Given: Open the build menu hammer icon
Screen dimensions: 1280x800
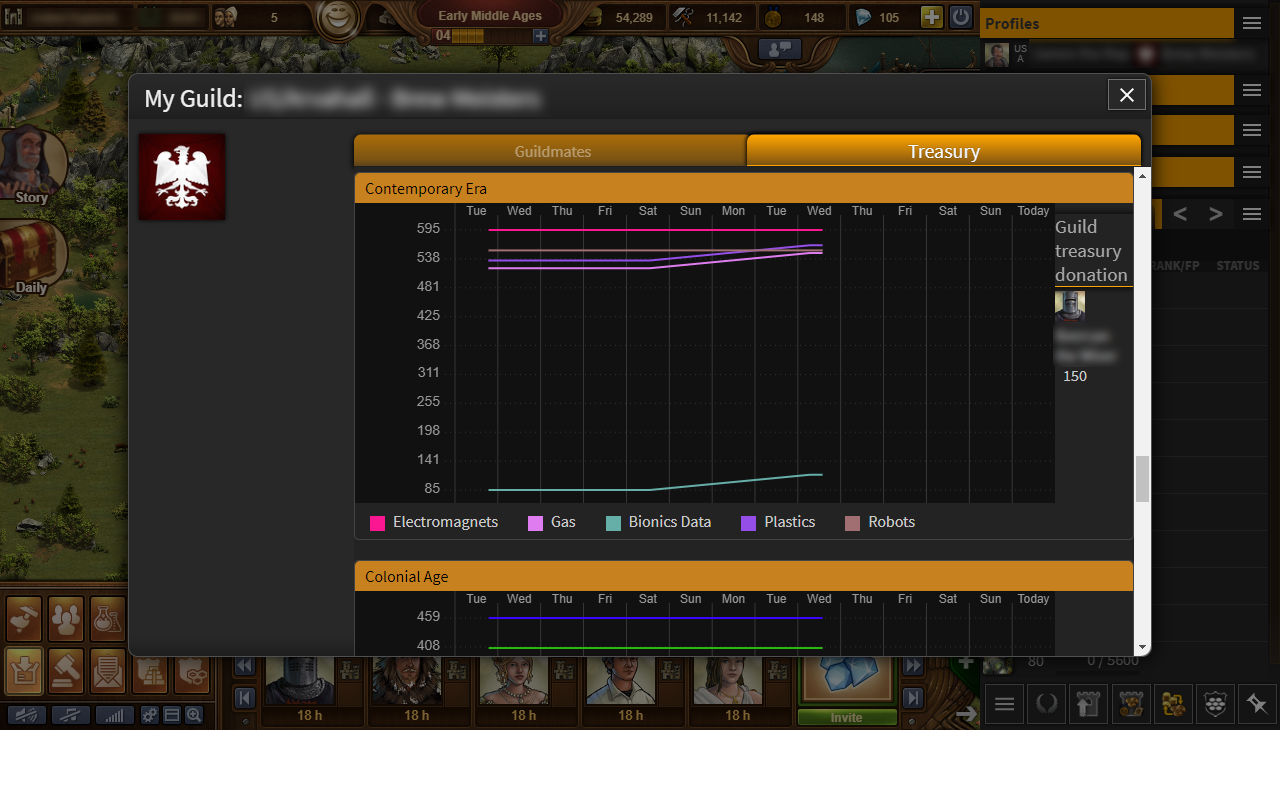Looking at the screenshot, I should pos(24,620).
